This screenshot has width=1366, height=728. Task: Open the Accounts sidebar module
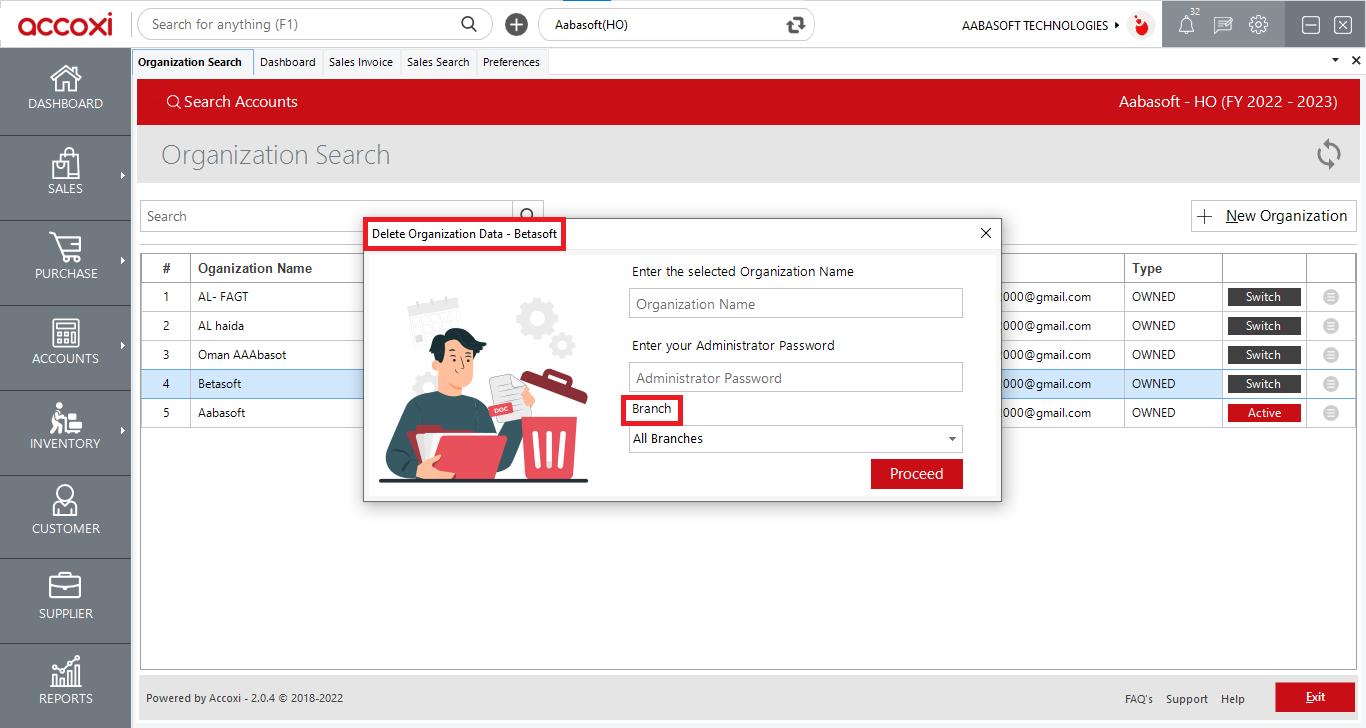click(x=65, y=345)
